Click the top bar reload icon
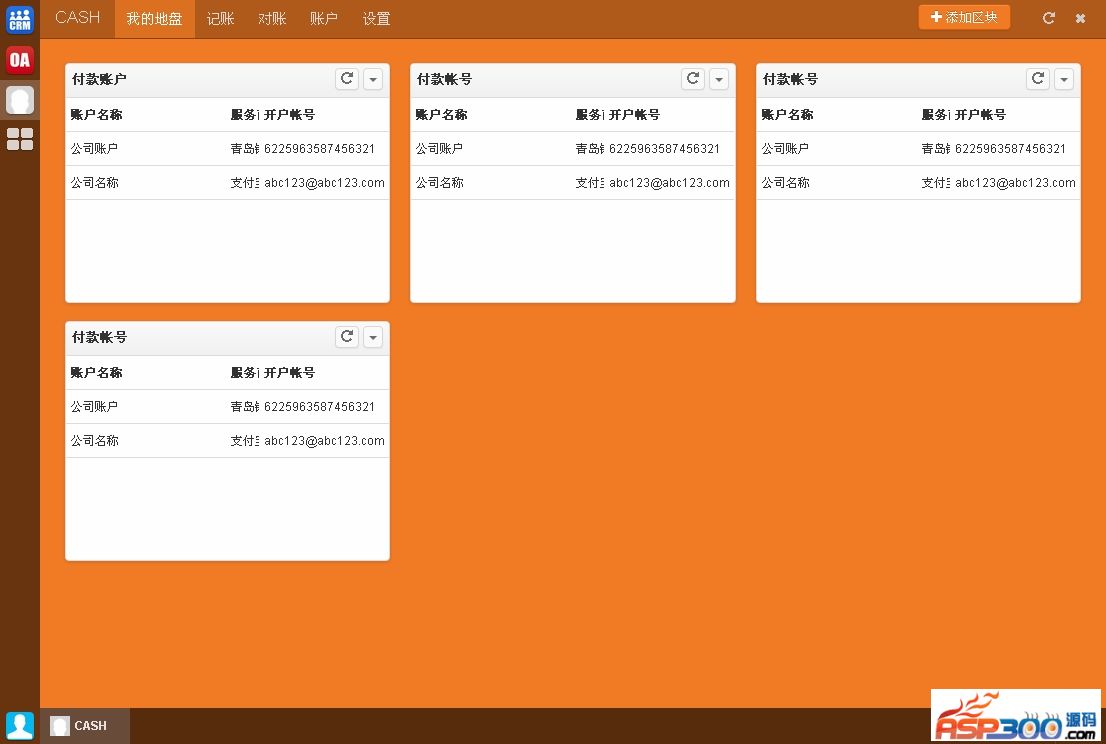Image resolution: width=1106 pixels, height=744 pixels. (1049, 18)
